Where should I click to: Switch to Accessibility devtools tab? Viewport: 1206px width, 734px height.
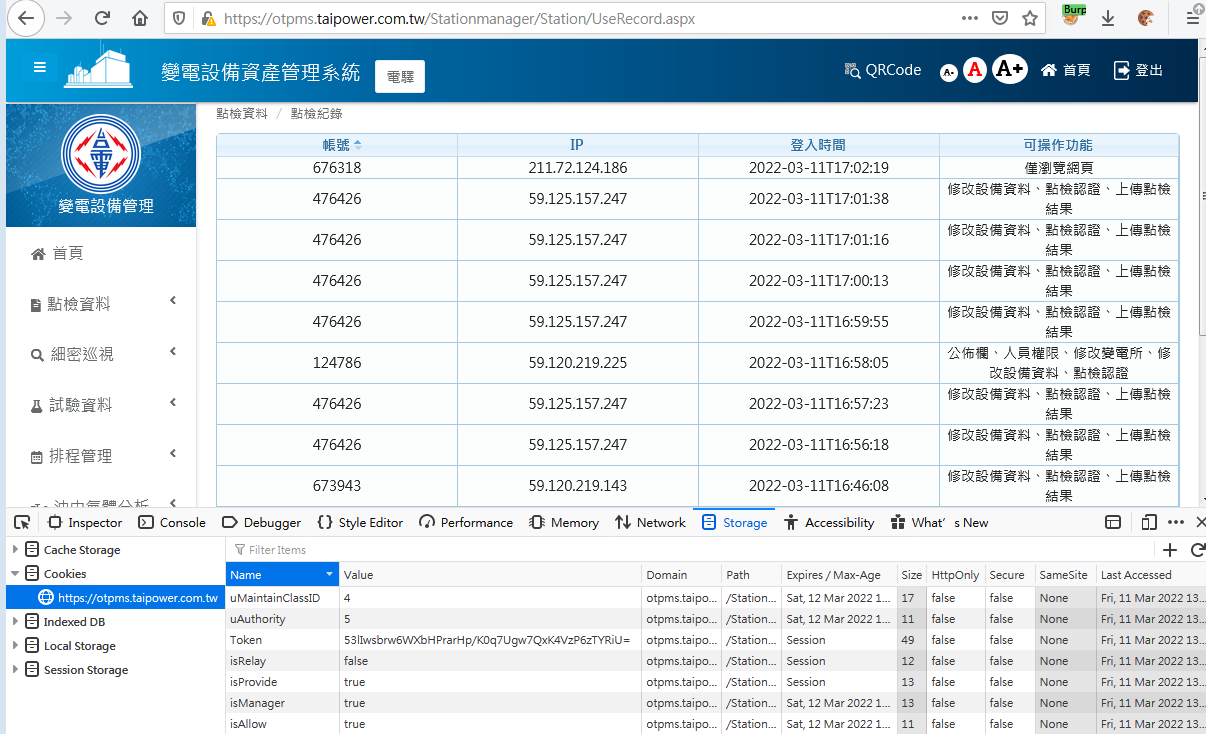pos(829,522)
